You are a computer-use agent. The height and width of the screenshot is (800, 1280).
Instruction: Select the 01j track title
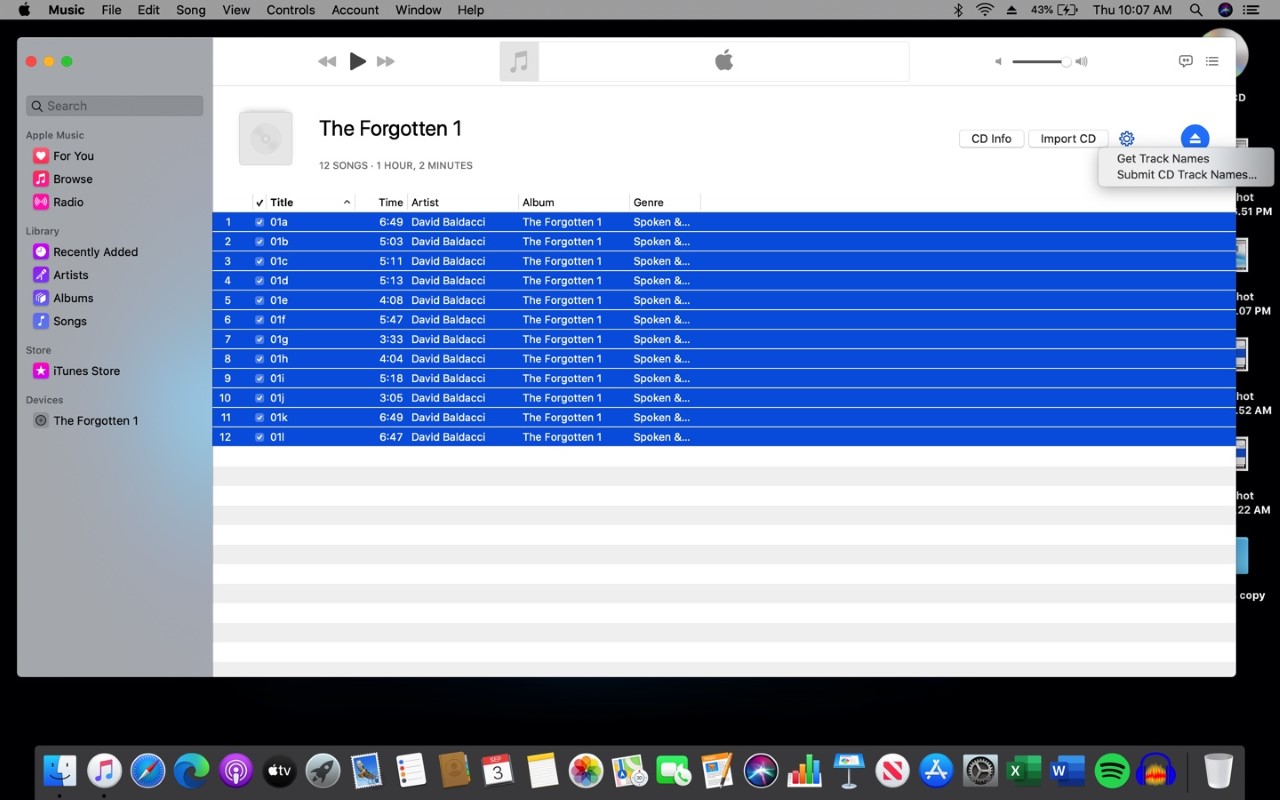[277, 398]
